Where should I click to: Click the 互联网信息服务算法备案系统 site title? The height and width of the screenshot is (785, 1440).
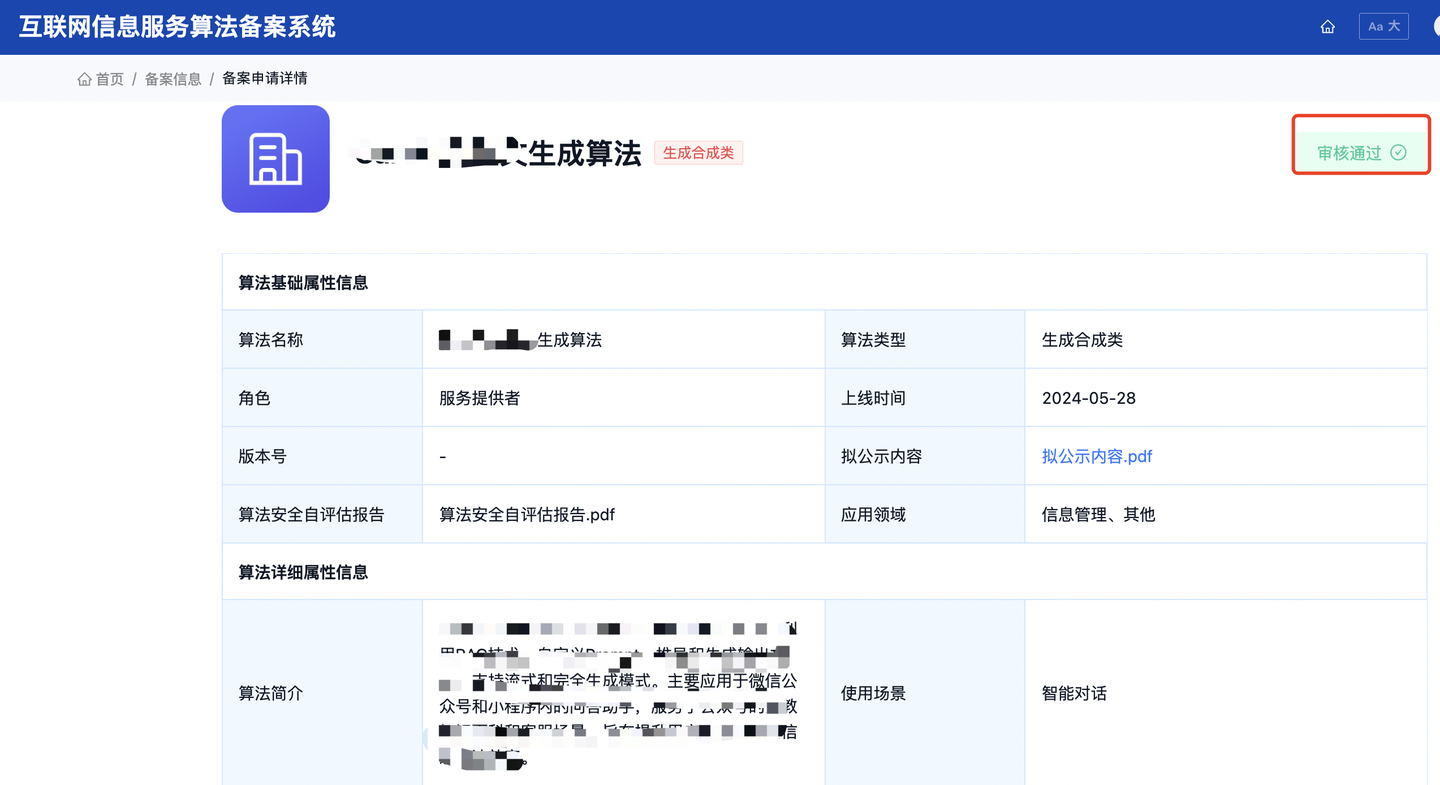click(180, 27)
